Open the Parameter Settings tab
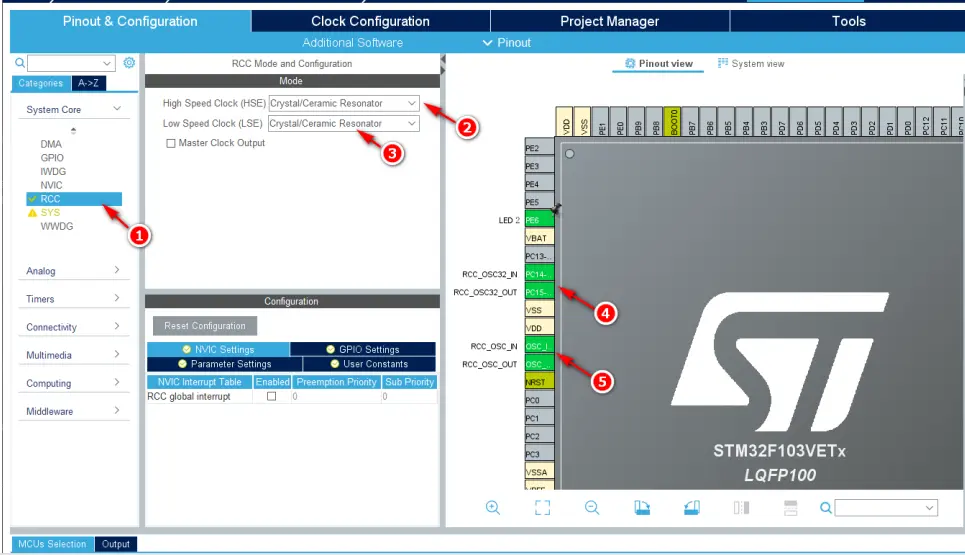 [225, 364]
